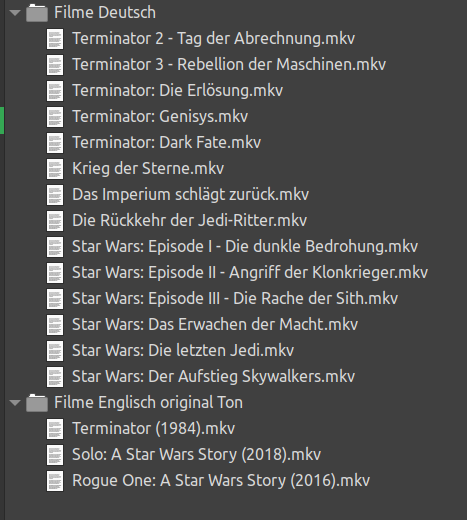Image resolution: width=467 pixels, height=520 pixels.
Task: Select Das Imperium schlägt zurück.mkv
Action: point(191,195)
